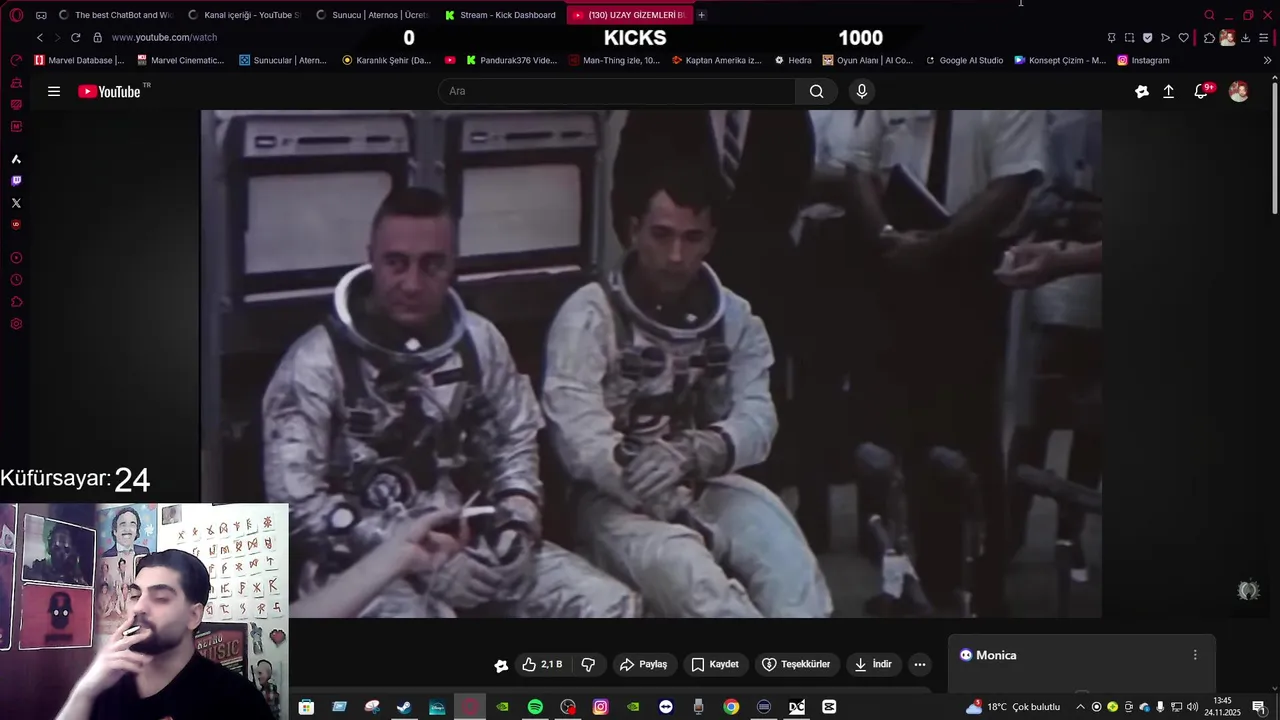Switch to 'The best ChatBot' tab
The width and height of the screenshot is (1280, 720).
115,15
